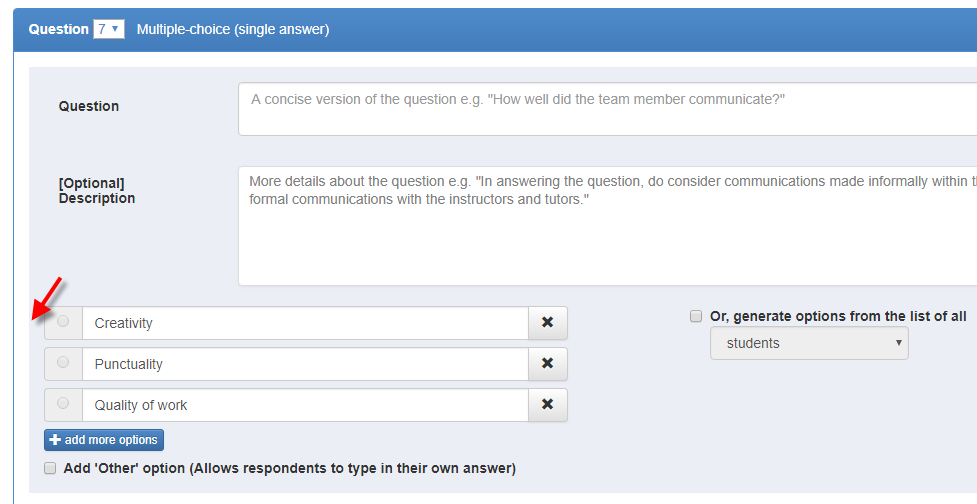This screenshot has width=977, height=504.
Task: Click the add more options button
Action: tap(104, 440)
